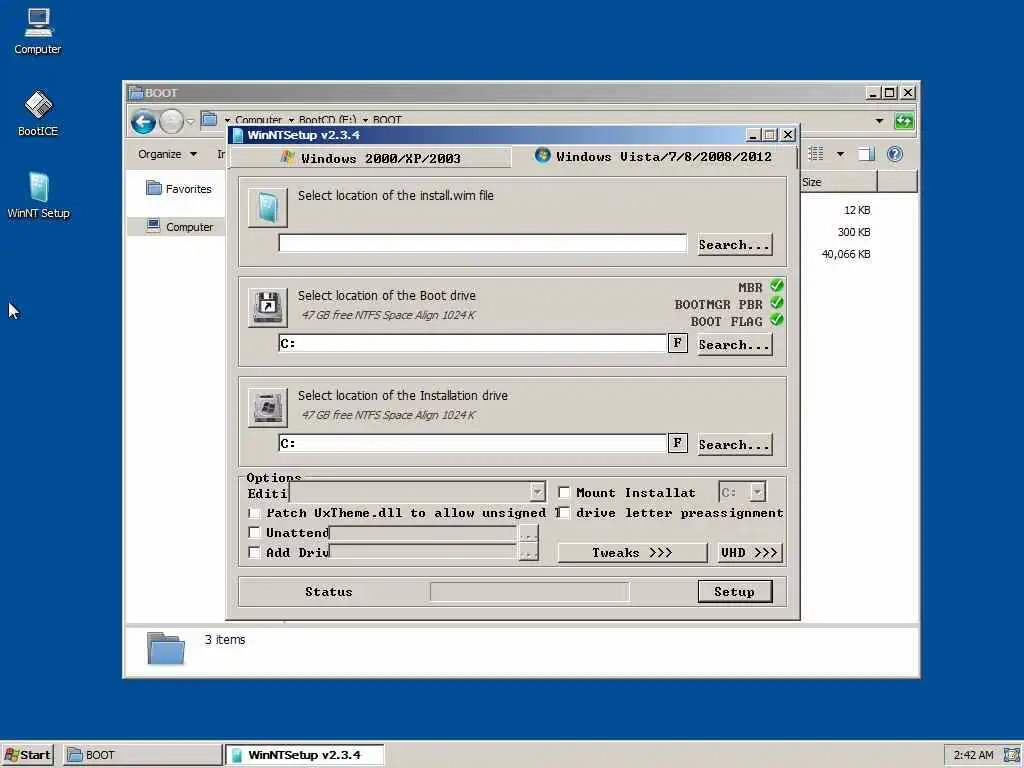This screenshot has width=1024, height=768.
Task: Search for the Boot drive location
Action: [x=735, y=345]
